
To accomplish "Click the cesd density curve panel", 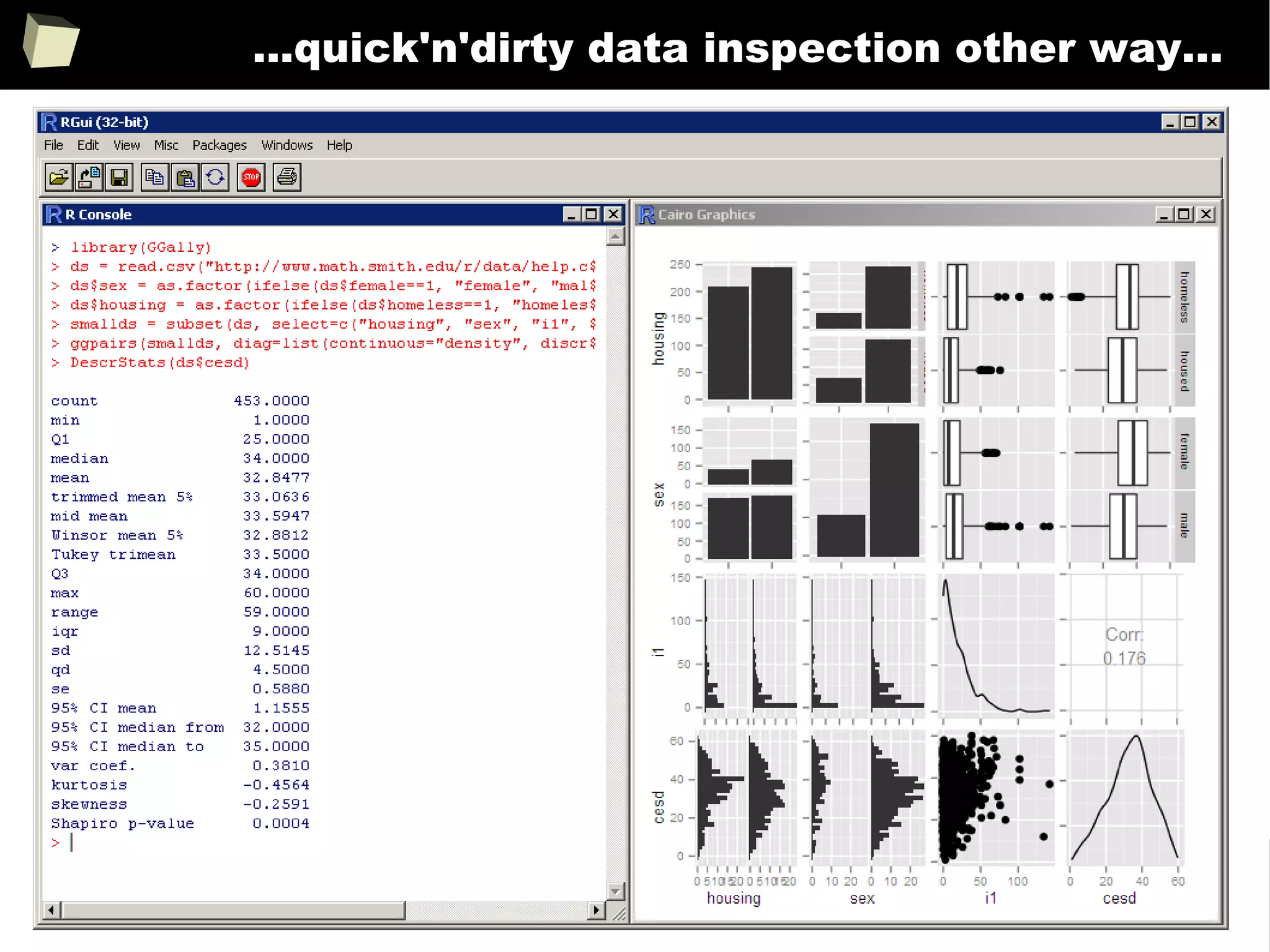I will [x=1124, y=798].
